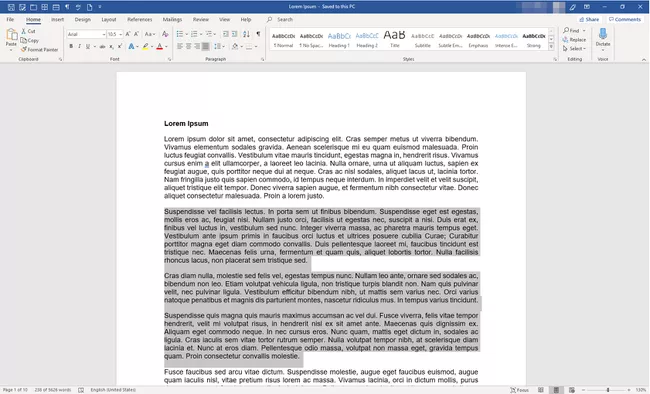The height and width of the screenshot is (394, 650).
Task: Increase paragraph indent
Action: 235,34
